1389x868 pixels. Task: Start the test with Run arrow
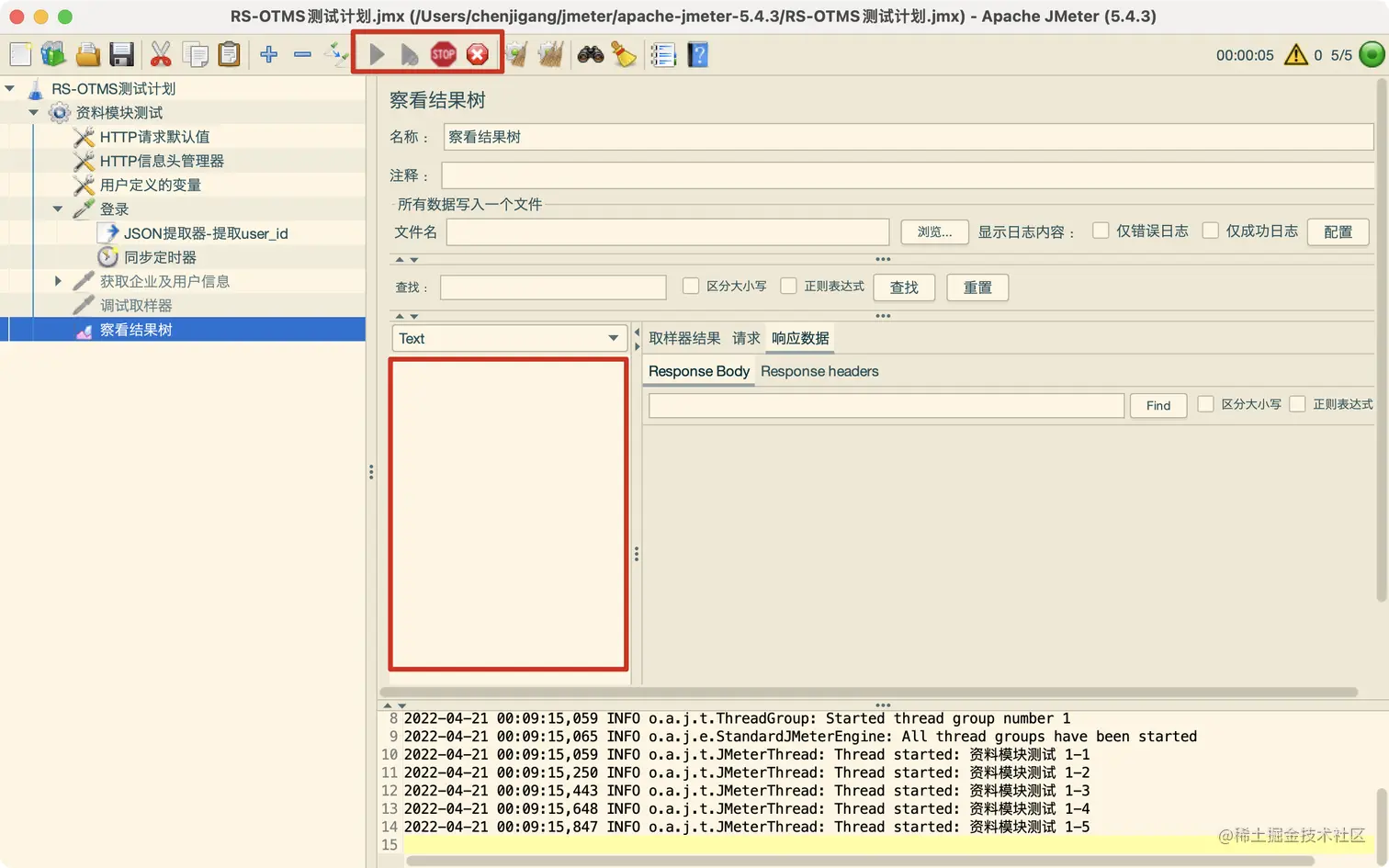[377, 54]
